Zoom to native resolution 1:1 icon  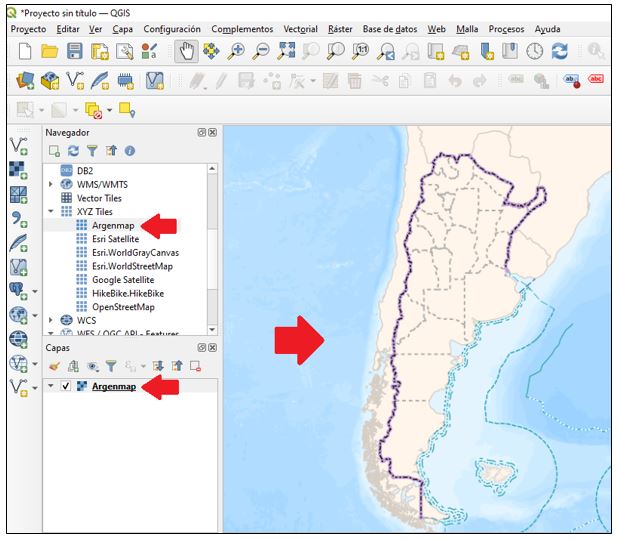coord(360,52)
